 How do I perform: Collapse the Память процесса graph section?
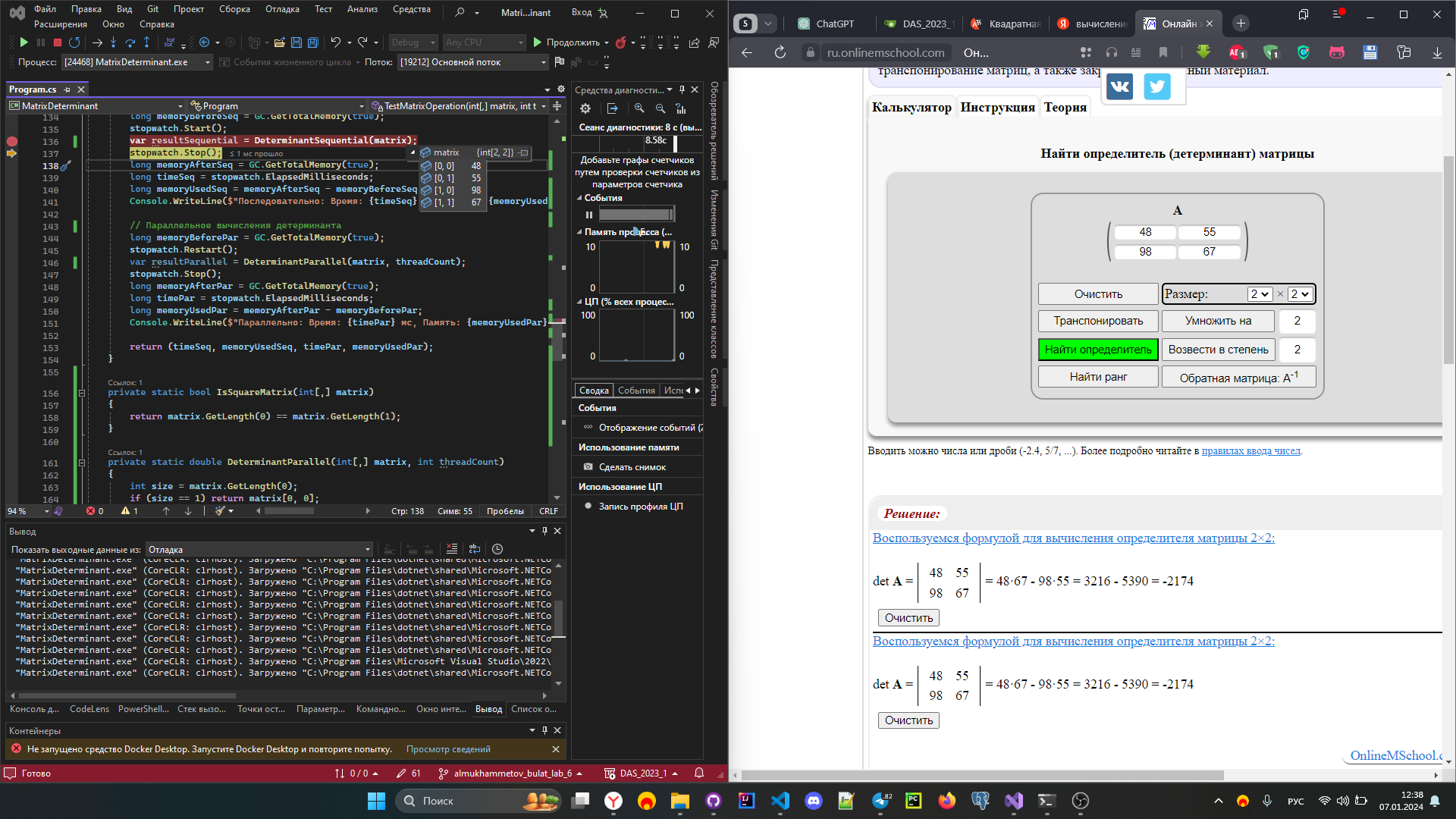[579, 232]
